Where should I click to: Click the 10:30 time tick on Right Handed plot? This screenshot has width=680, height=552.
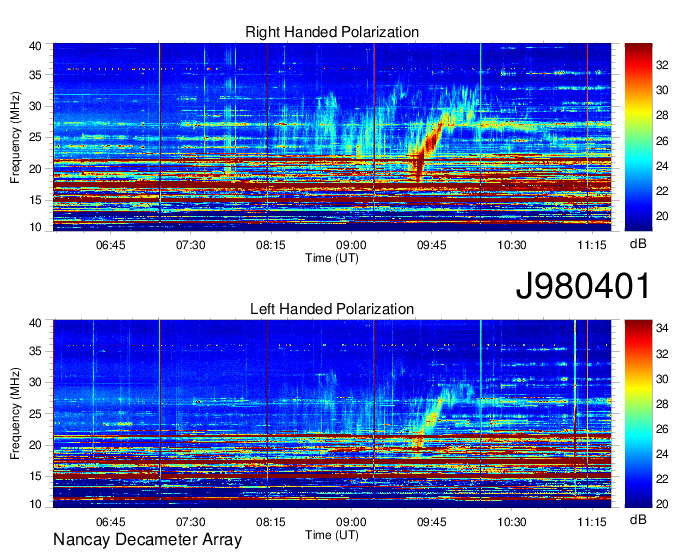(x=512, y=245)
